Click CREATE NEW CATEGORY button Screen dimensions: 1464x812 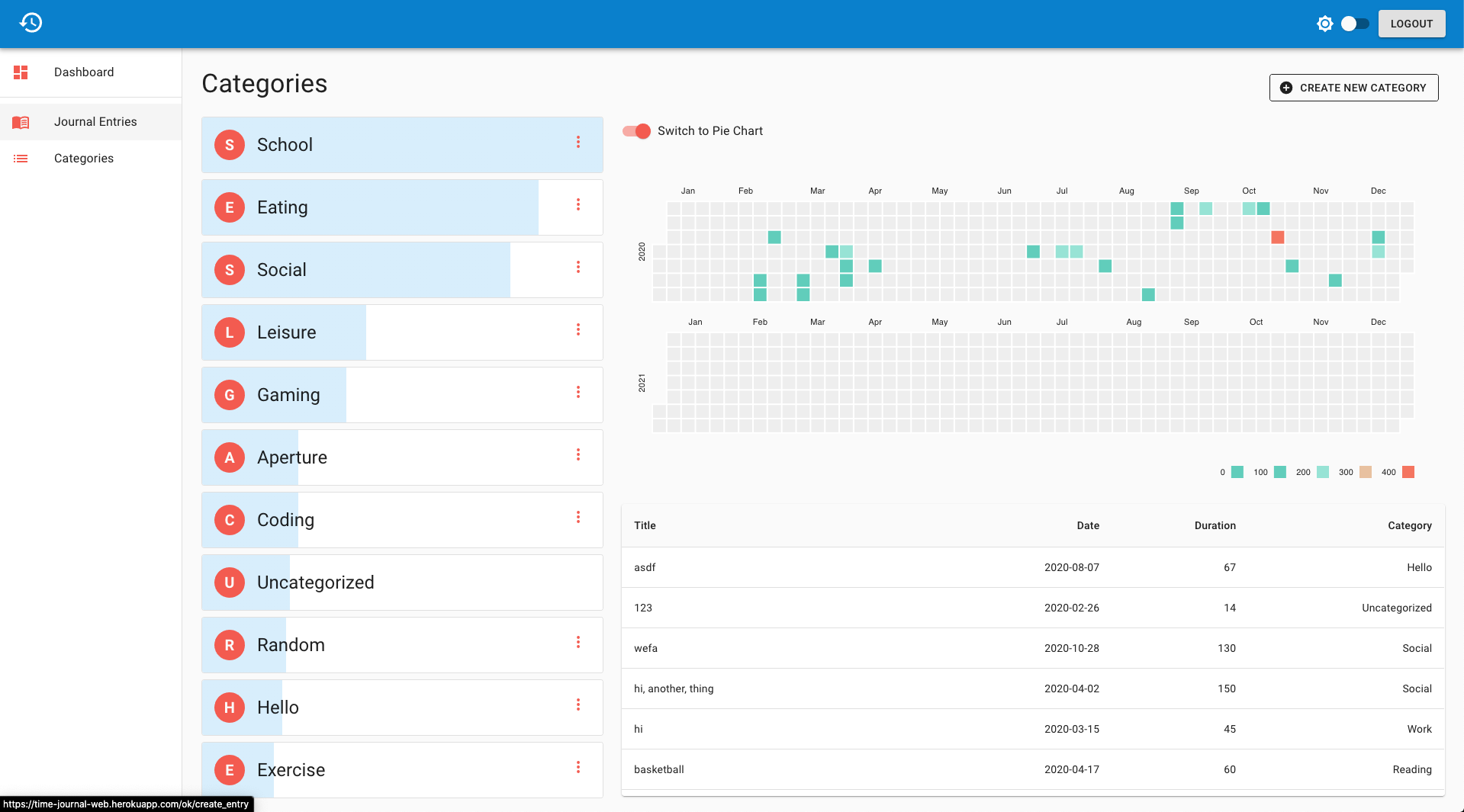tap(1353, 88)
